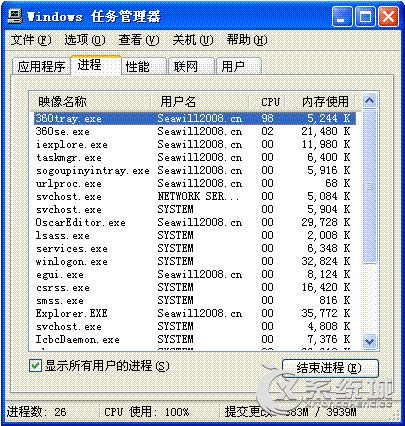Image resolution: width=405 pixels, height=426 pixels.
Task: Maximize the Task Manager window
Action: click(365, 16)
